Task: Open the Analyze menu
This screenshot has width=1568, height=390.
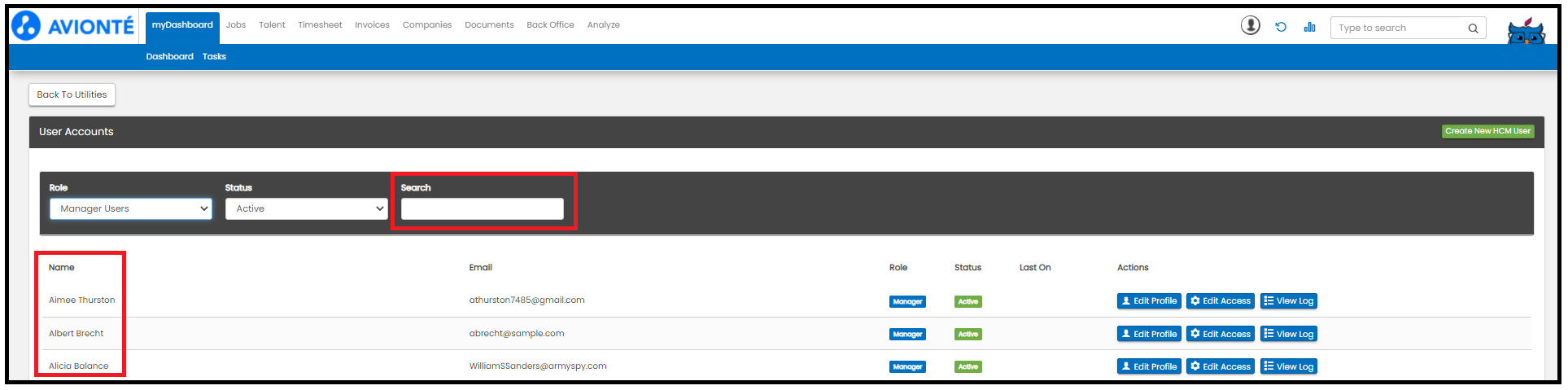Action: pyautogui.click(x=604, y=25)
